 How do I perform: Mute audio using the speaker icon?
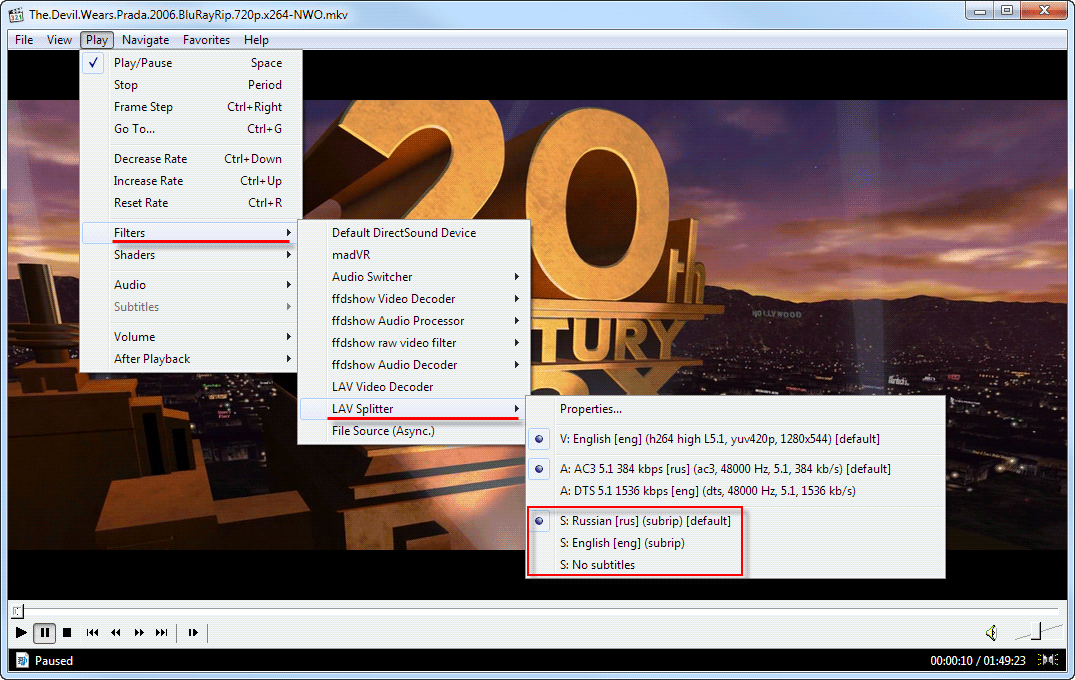coord(991,632)
